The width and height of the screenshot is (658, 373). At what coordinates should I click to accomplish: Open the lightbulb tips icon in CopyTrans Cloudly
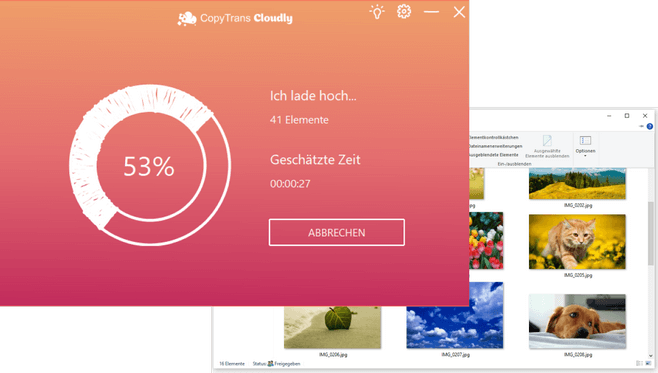377,12
